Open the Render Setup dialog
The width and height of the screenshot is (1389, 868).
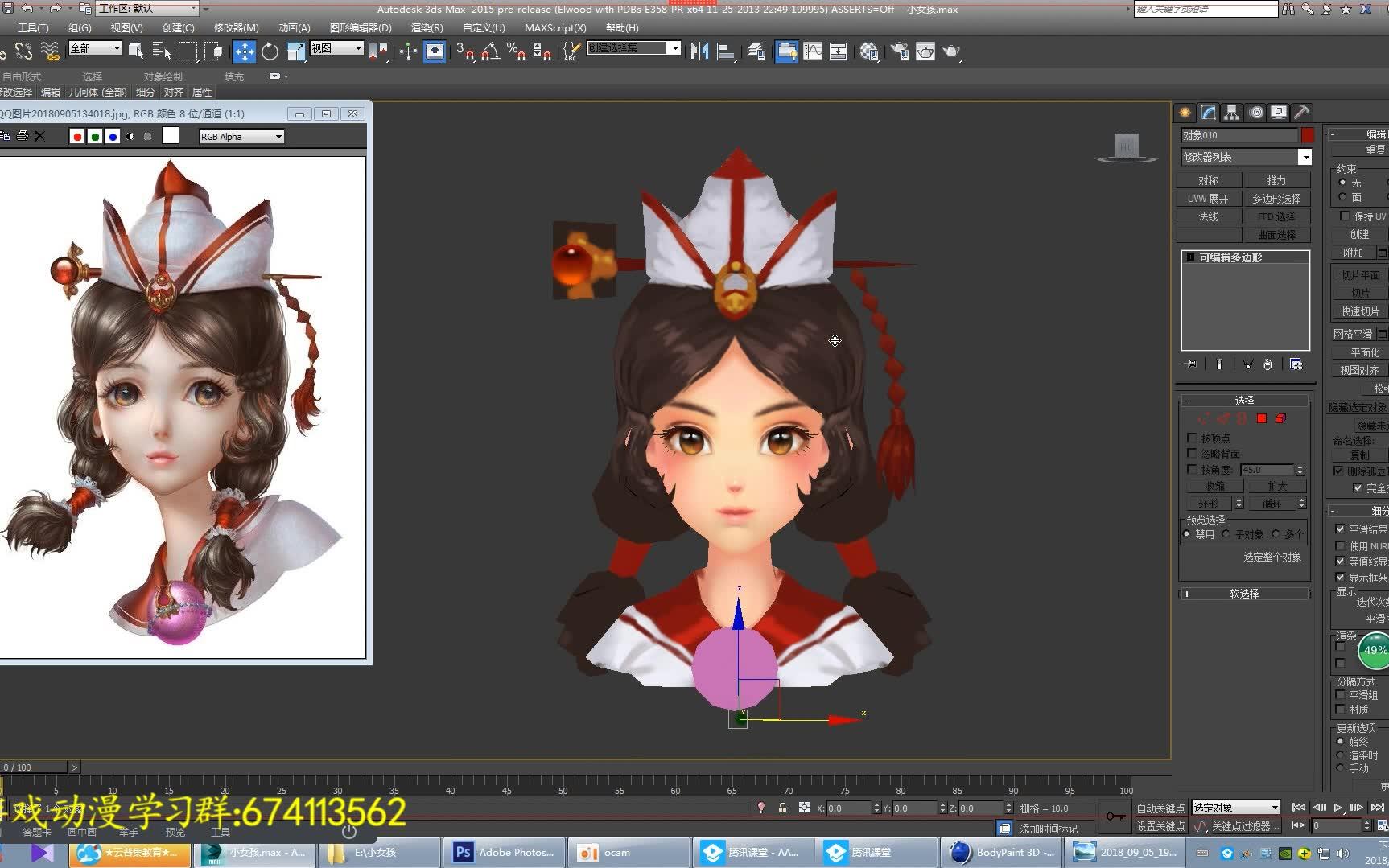tap(899, 51)
